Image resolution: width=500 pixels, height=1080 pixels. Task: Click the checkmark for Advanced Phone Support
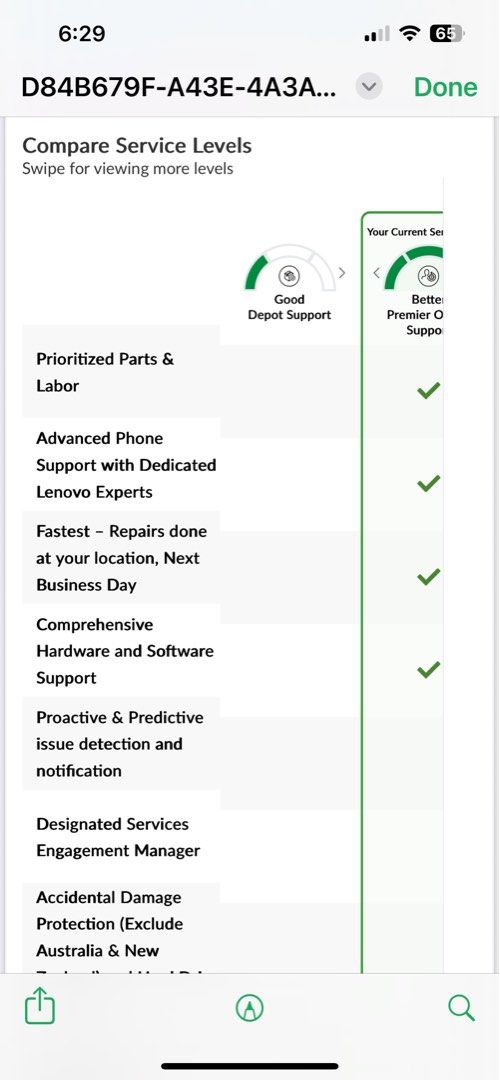(428, 484)
